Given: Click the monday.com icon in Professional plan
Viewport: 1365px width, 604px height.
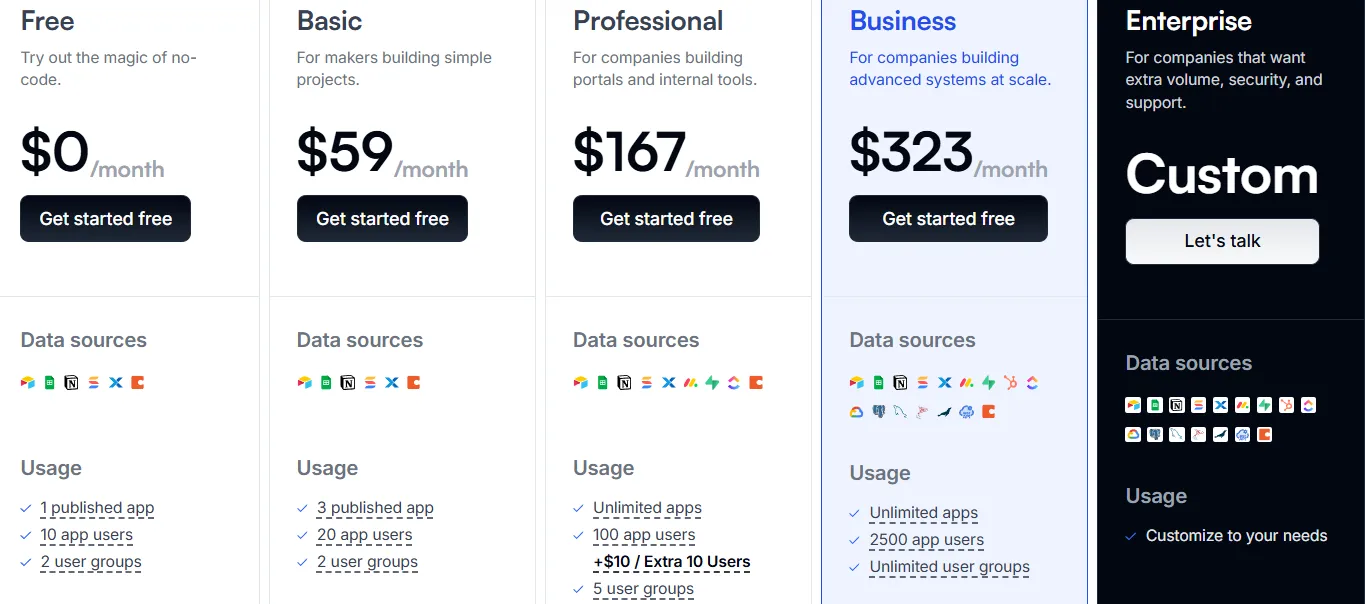Looking at the screenshot, I should (690, 382).
